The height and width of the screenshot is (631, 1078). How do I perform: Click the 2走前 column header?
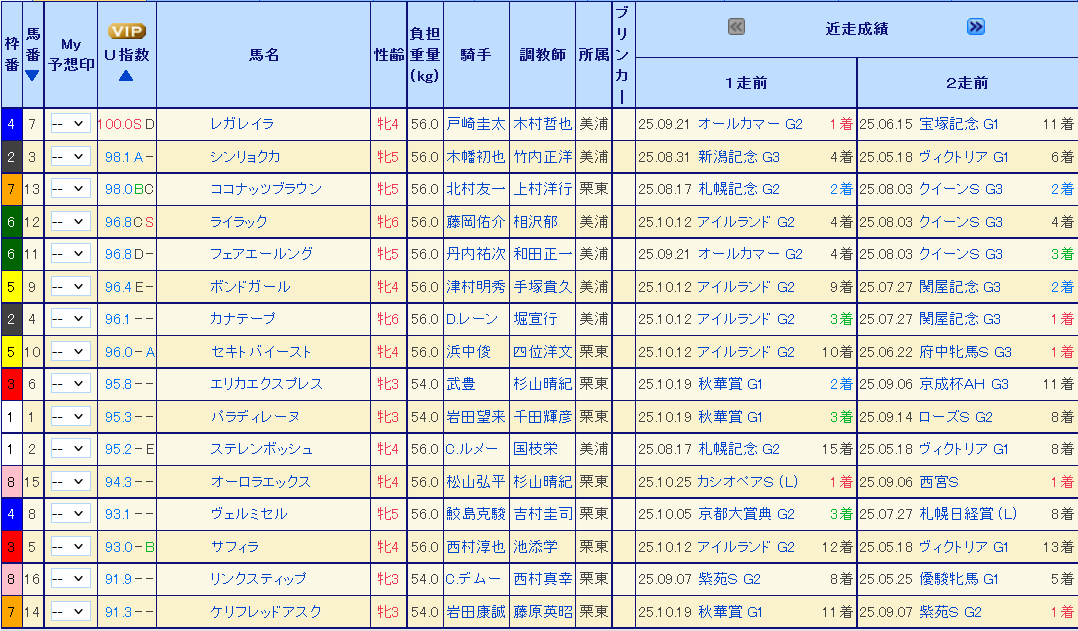(967, 83)
